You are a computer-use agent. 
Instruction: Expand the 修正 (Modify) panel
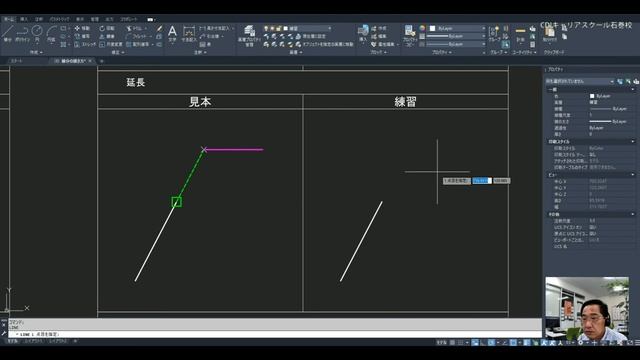pos(118,52)
